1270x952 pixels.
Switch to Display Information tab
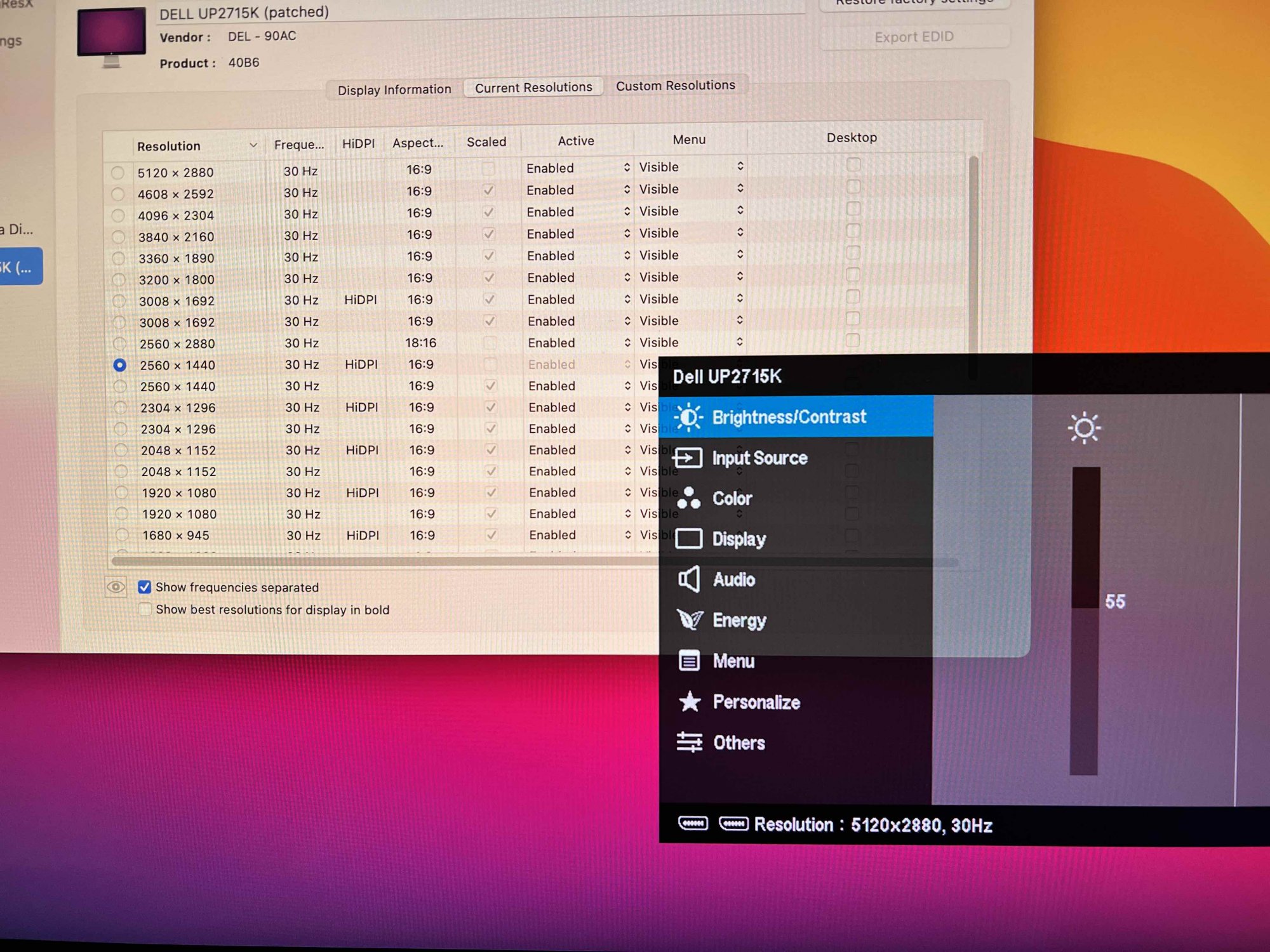coord(394,89)
